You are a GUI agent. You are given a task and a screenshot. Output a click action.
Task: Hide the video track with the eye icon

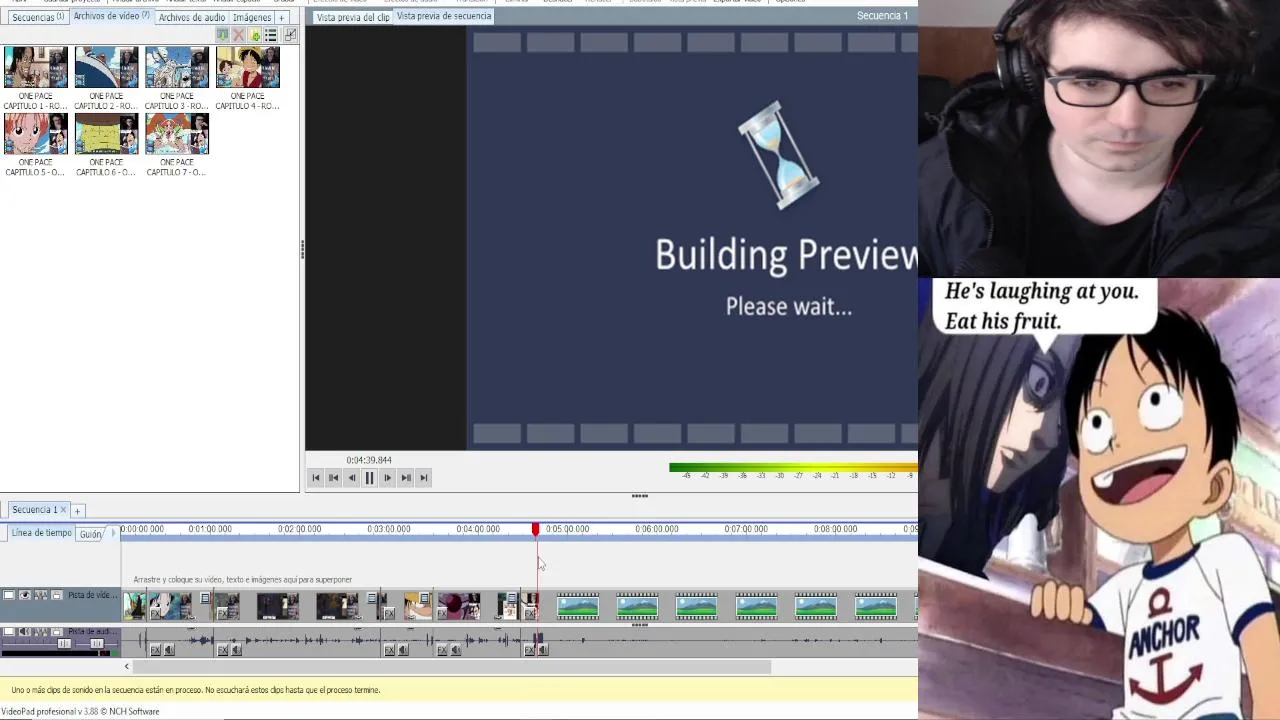[x=25, y=595]
